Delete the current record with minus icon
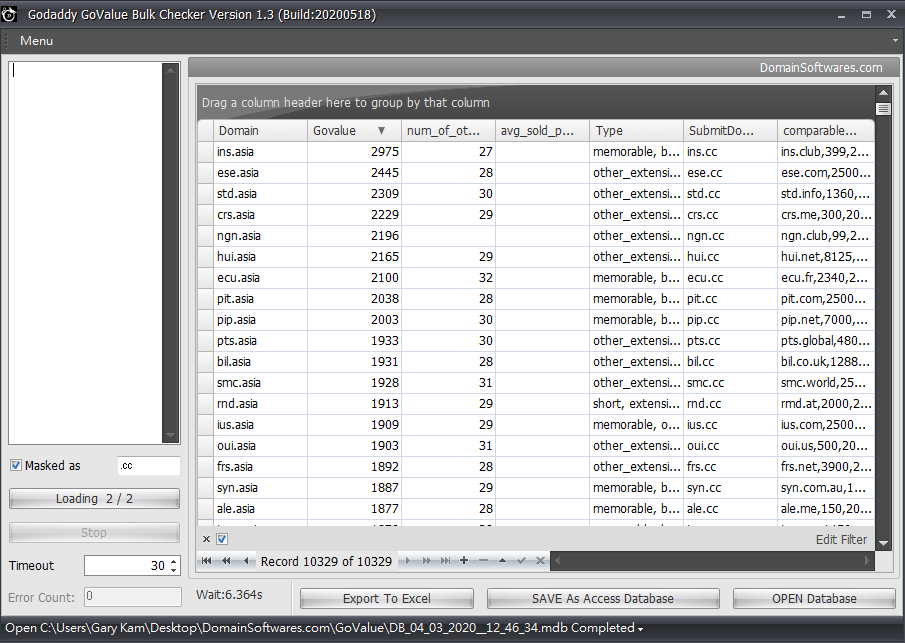 [483, 560]
